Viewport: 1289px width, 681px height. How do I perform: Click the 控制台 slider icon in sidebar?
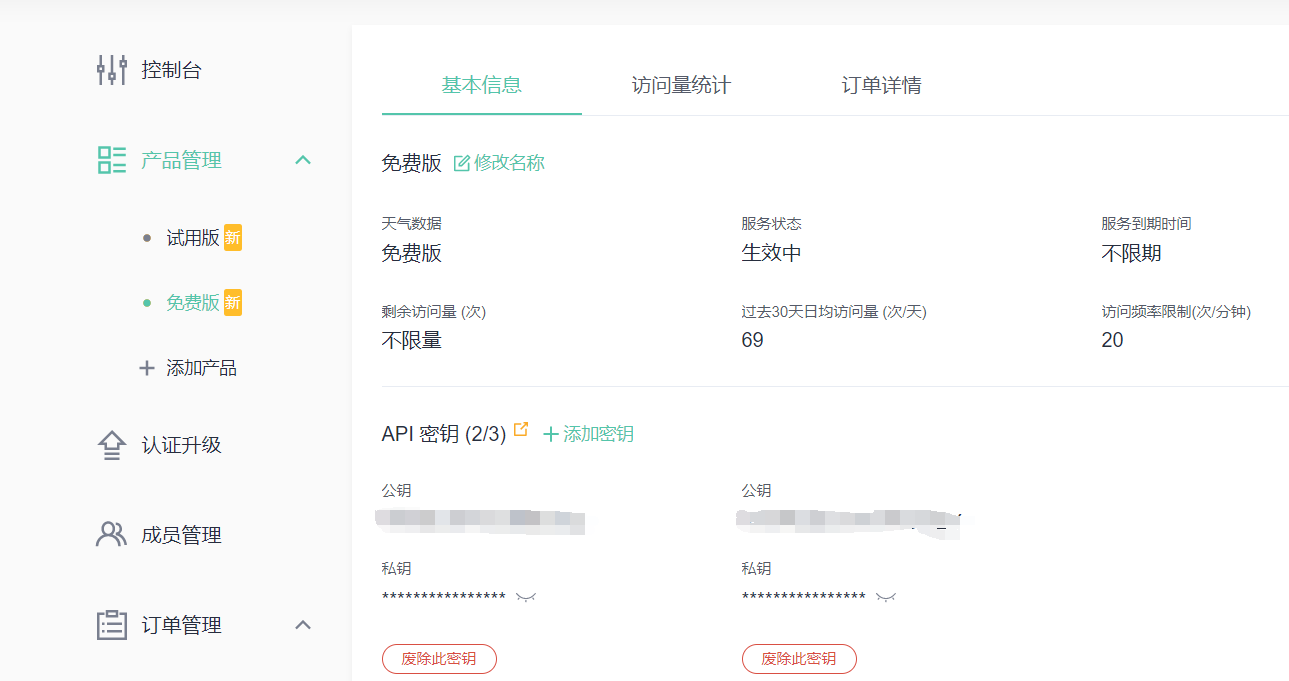tap(111, 70)
